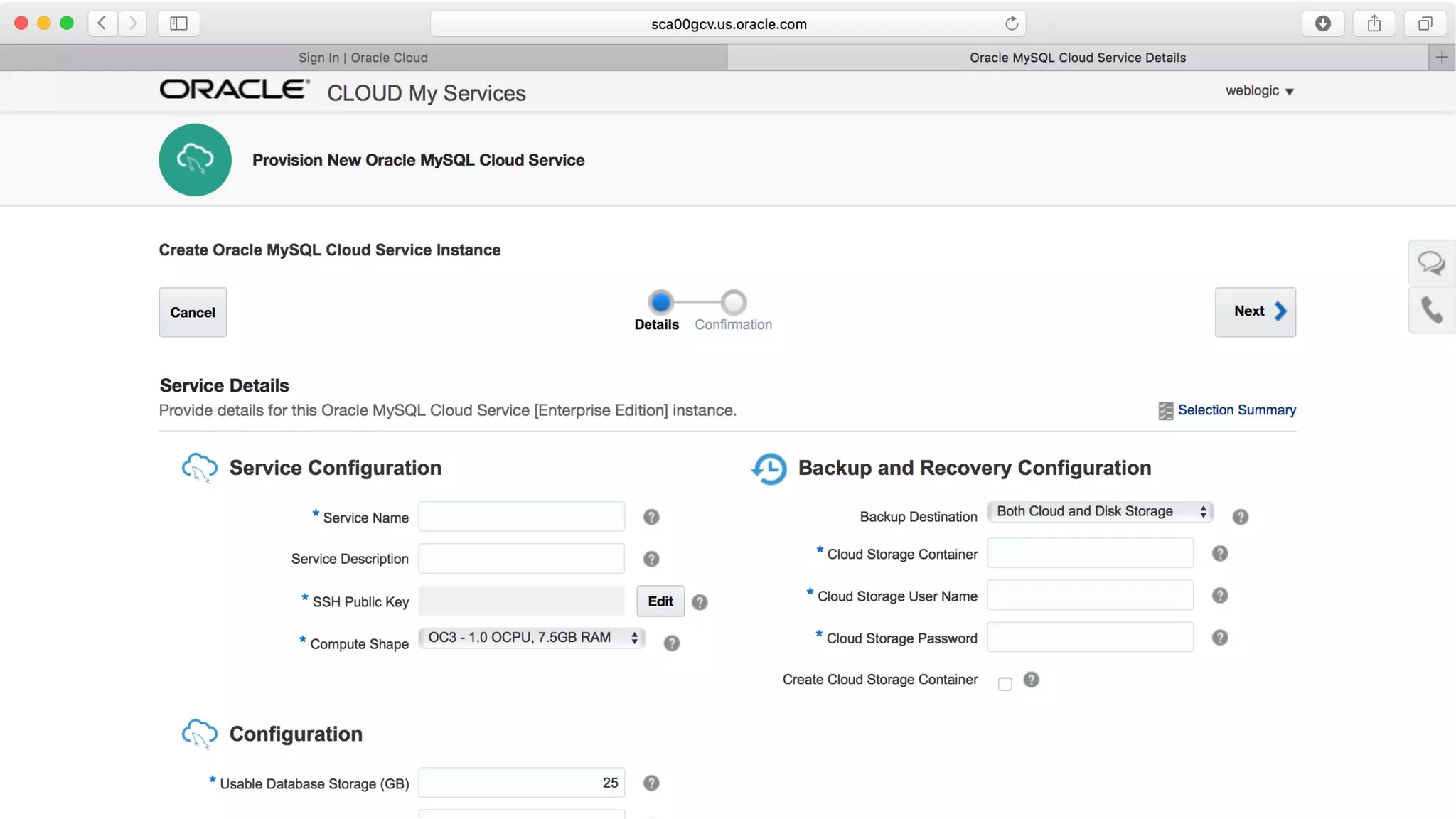Viewport: 1456px width, 819px height.
Task: Click the help icon beside Service Name
Action: tap(651, 517)
